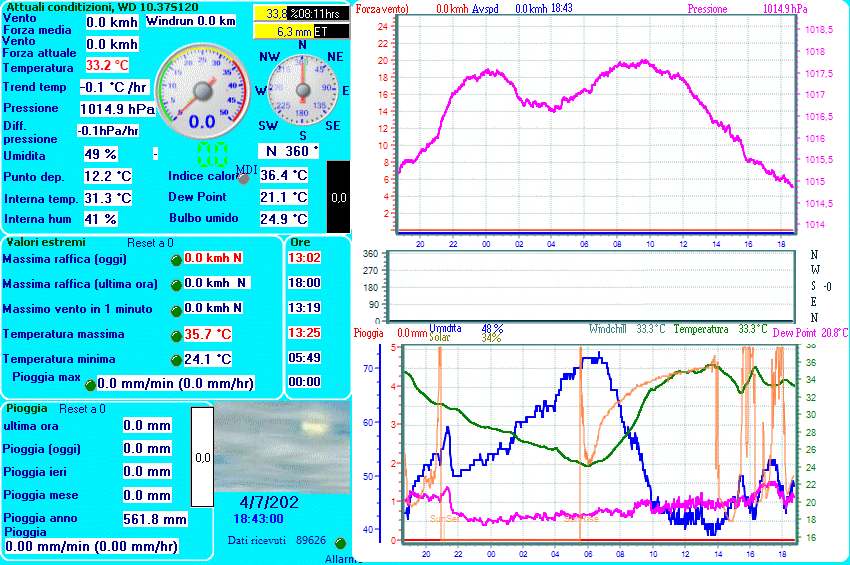Click the gray MDI indicator light
The image size is (850, 565).
pos(244,178)
